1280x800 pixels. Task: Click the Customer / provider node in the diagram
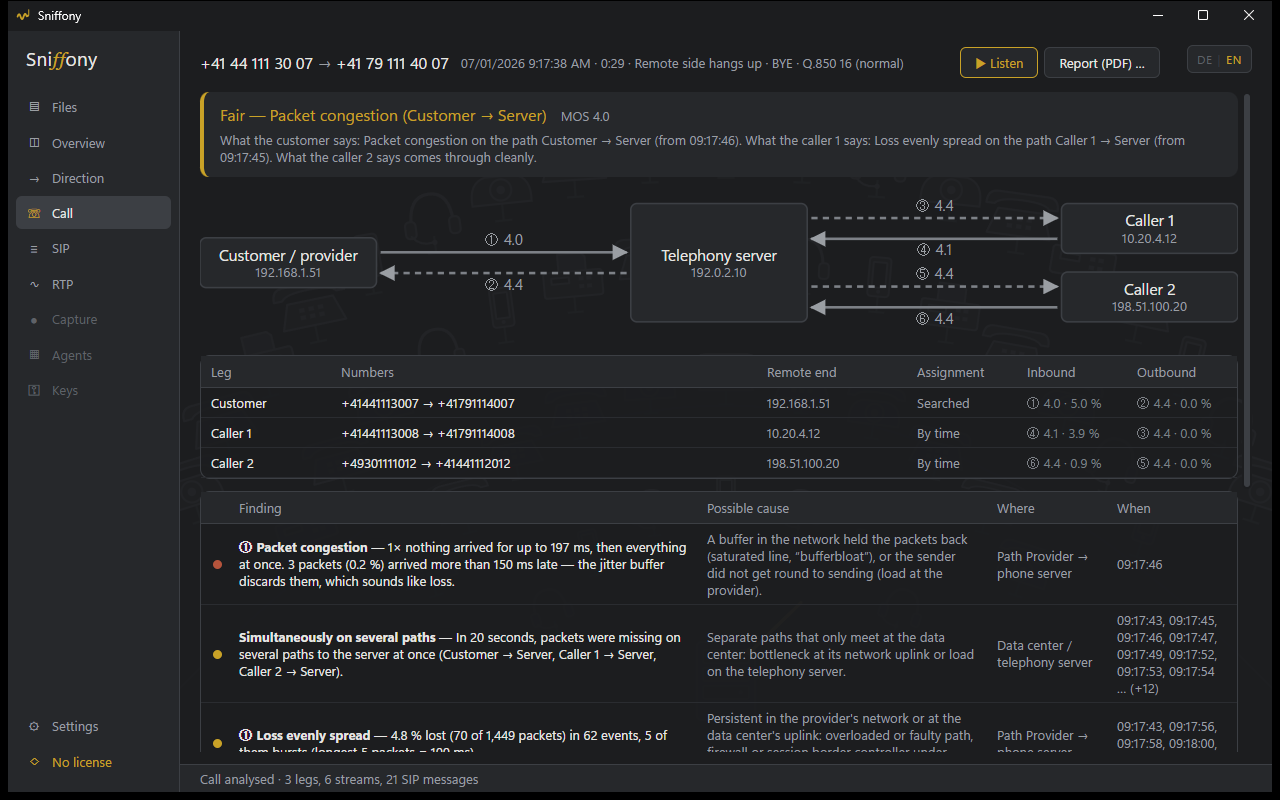coord(288,262)
